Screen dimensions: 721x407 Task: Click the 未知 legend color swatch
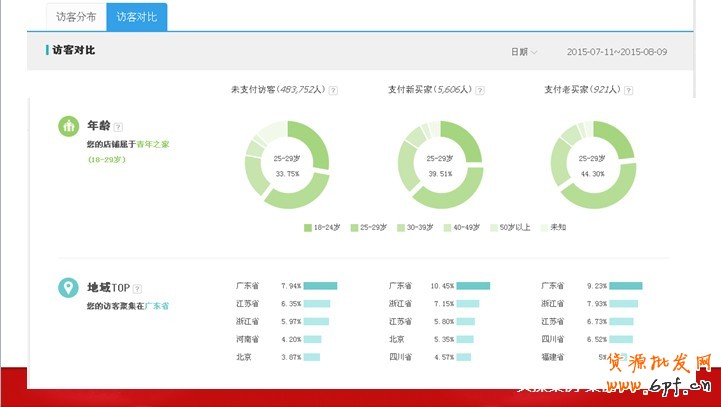tap(544, 228)
